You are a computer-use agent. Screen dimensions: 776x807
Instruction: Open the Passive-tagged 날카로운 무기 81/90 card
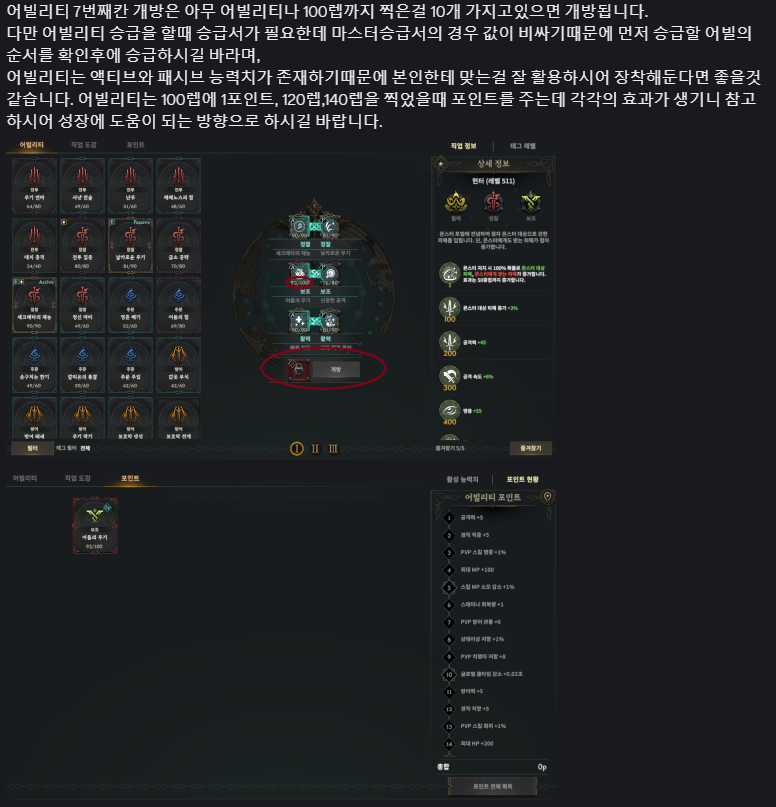pos(130,245)
